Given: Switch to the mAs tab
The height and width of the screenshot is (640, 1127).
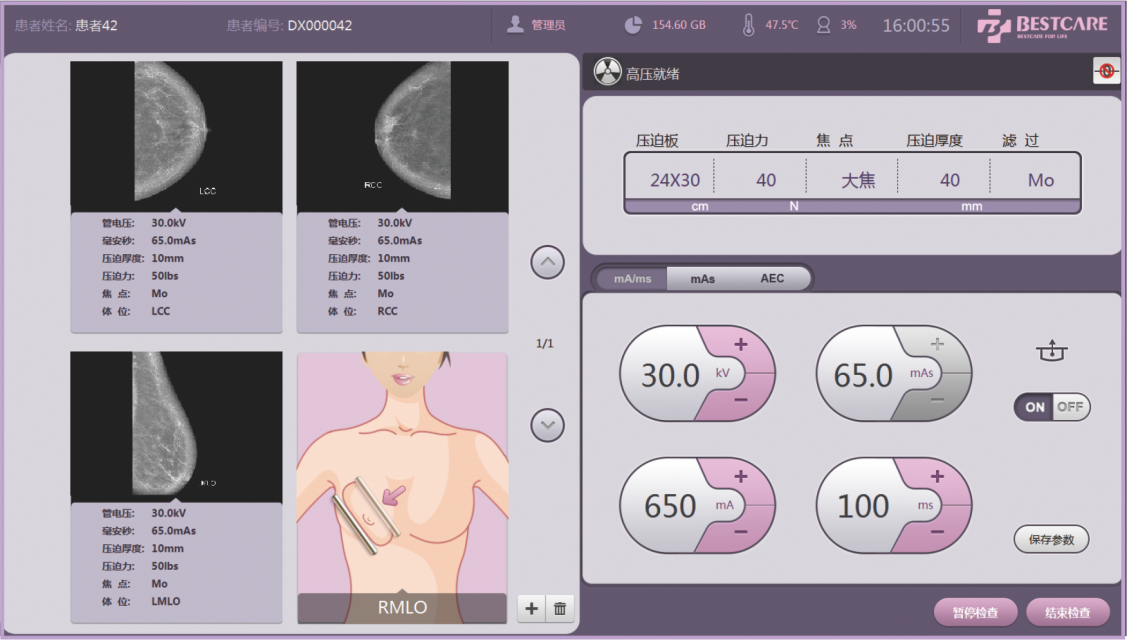Looking at the screenshot, I should tap(703, 279).
